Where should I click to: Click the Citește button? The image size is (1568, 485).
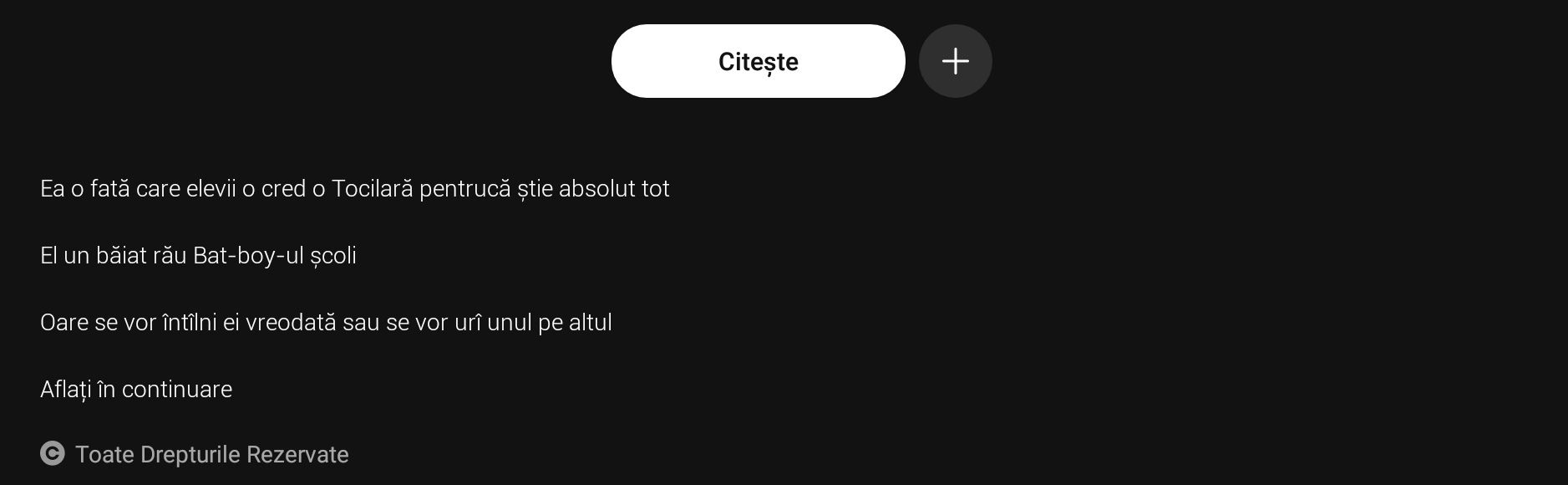click(x=758, y=61)
